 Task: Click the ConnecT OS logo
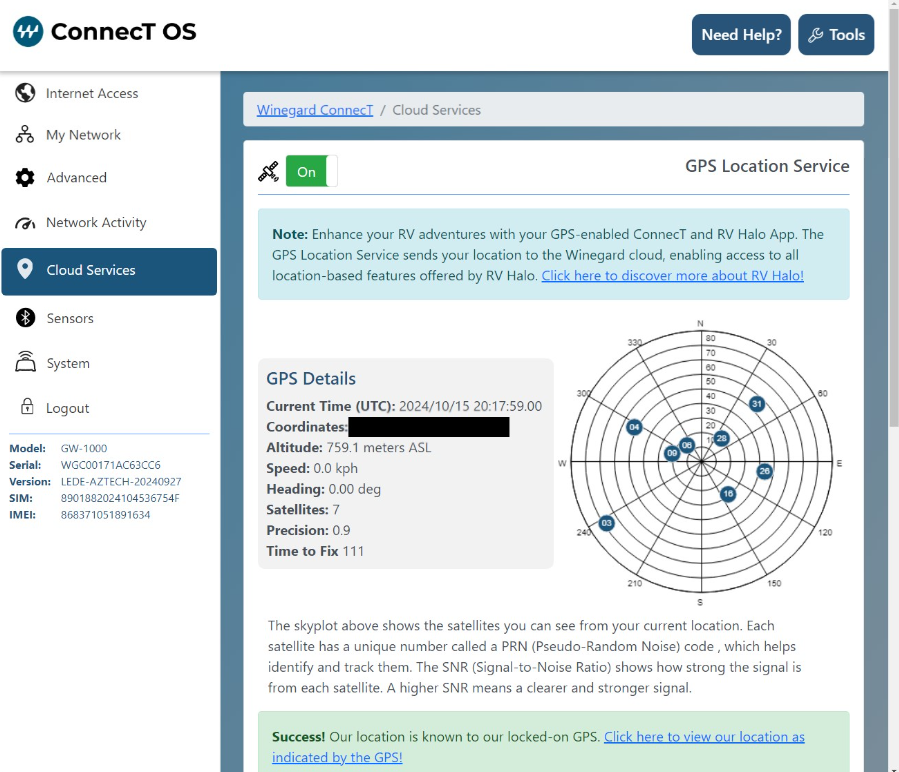103,31
